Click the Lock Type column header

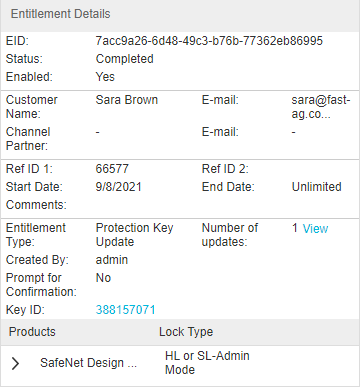186,332
